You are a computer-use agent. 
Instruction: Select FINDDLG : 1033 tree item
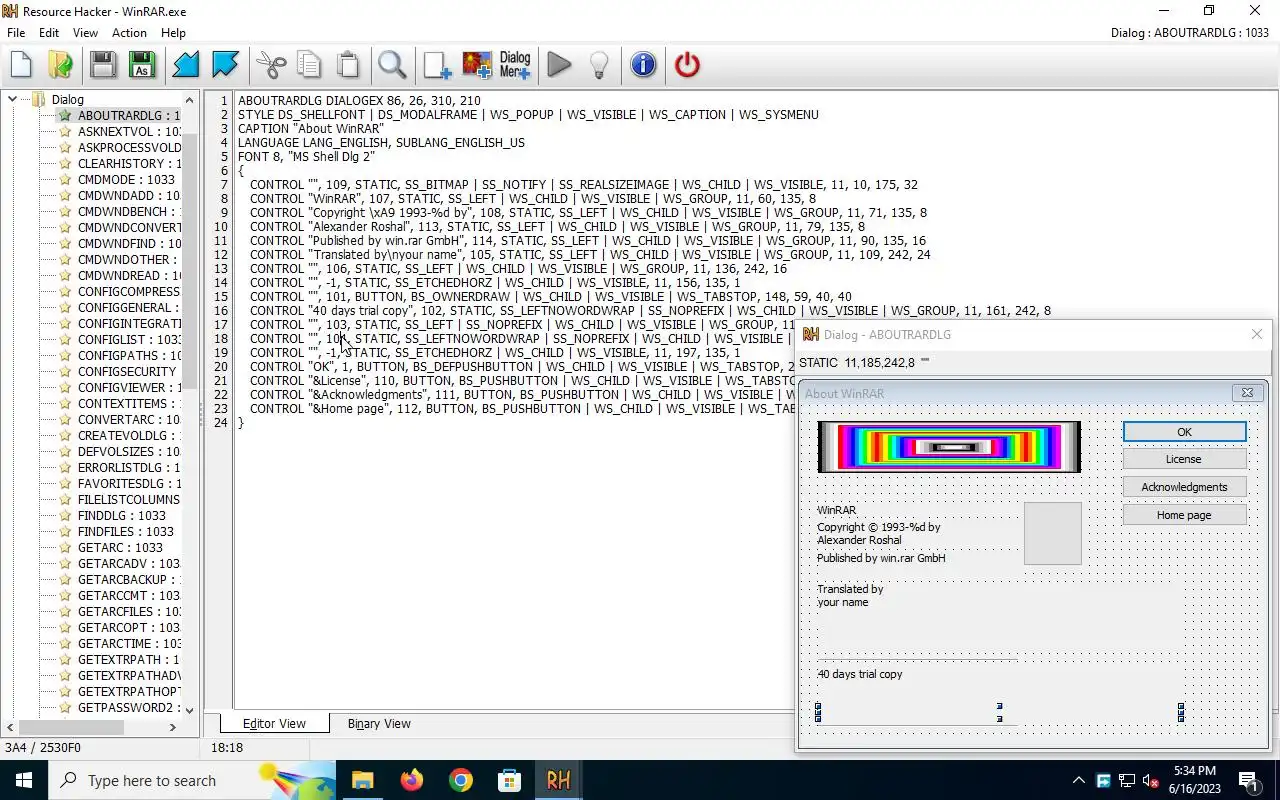(122, 516)
